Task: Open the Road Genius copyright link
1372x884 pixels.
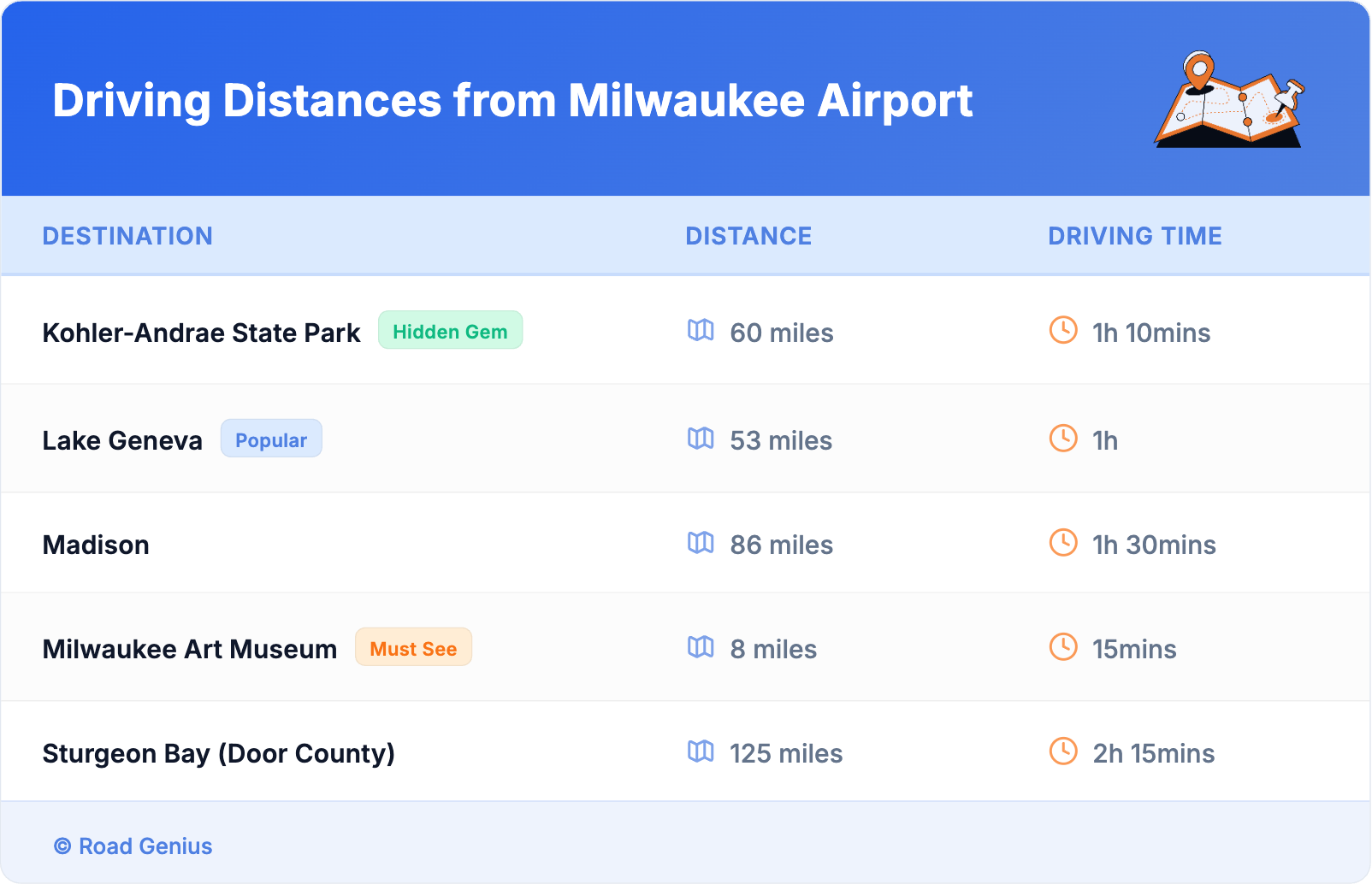Action: tap(133, 846)
